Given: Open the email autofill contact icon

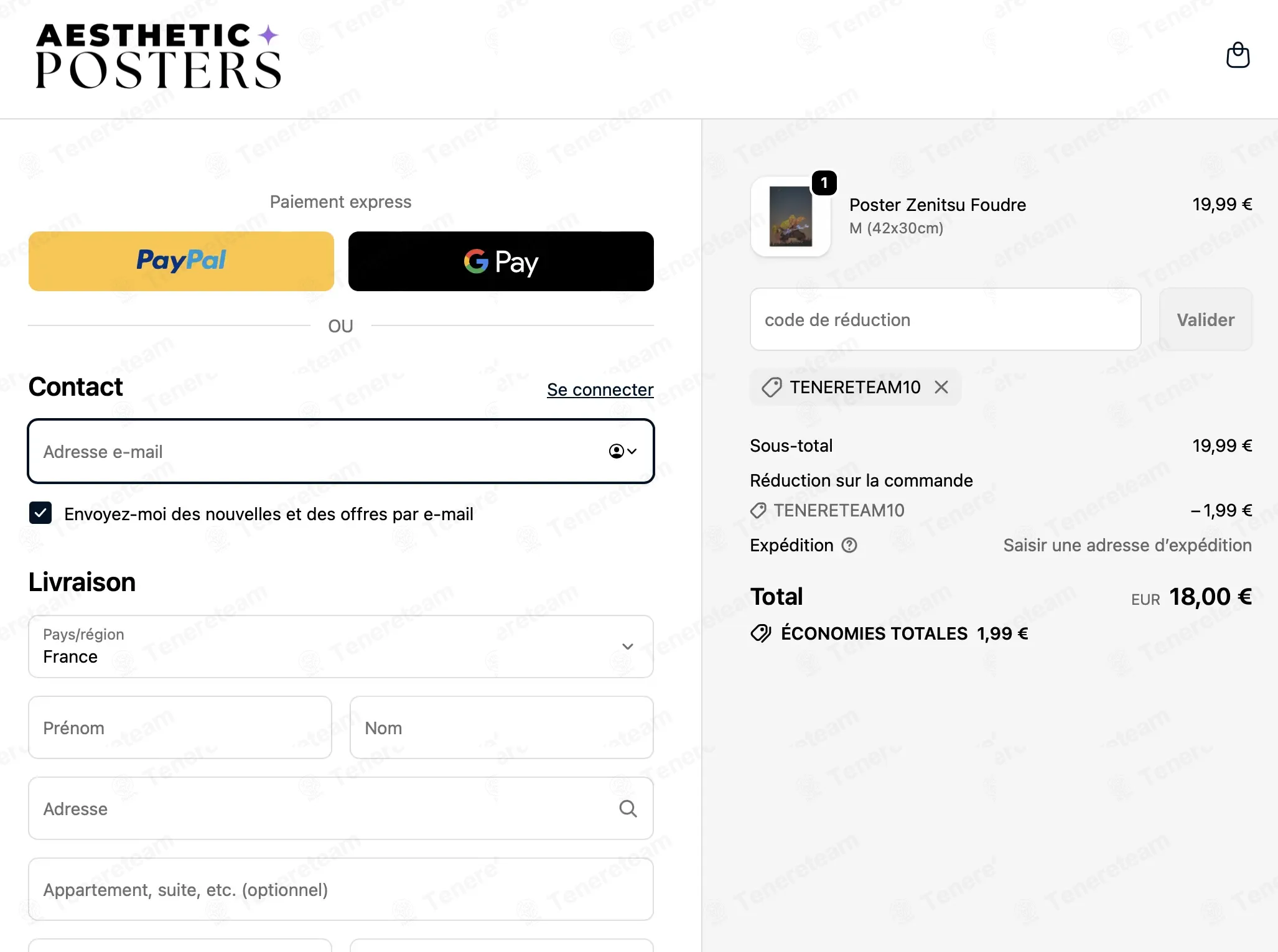Looking at the screenshot, I should pos(623,451).
